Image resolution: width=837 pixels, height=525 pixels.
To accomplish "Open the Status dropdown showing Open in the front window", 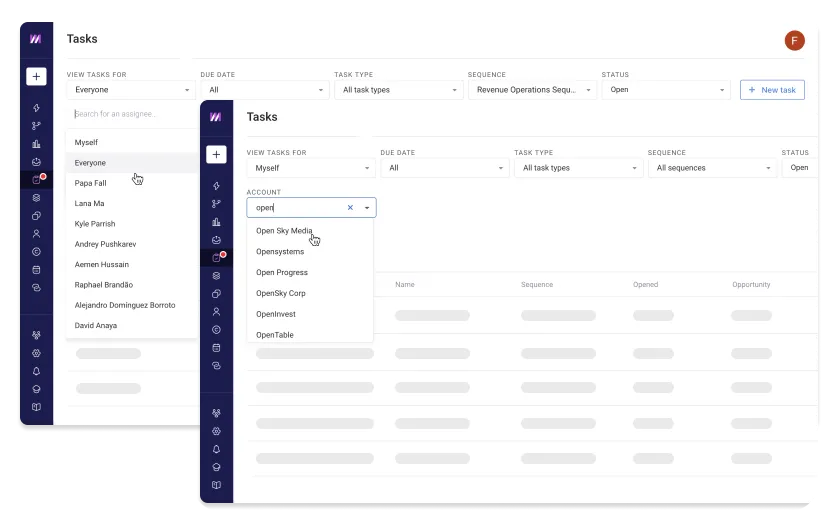I will coord(800,168).
